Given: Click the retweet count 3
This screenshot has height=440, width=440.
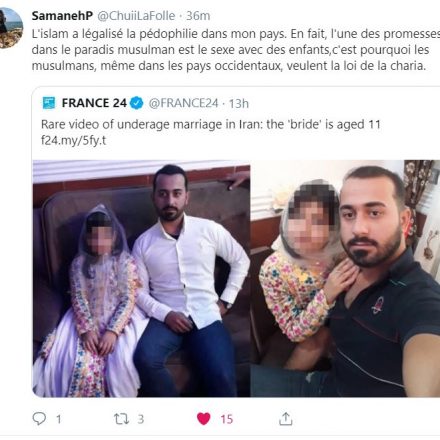Looking at the screenshot, I should [141, 419].
